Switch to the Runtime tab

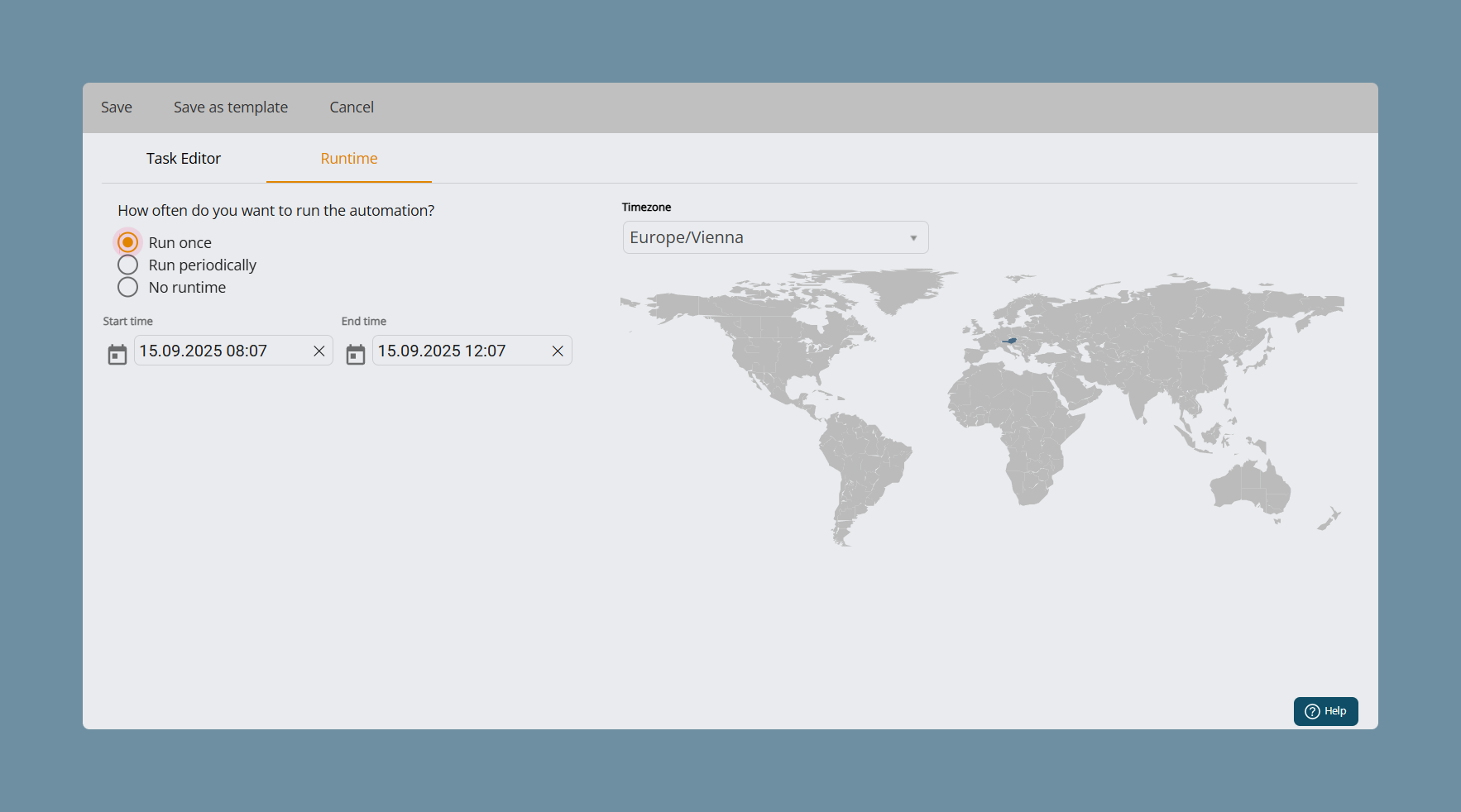click(x=349, y=159)
